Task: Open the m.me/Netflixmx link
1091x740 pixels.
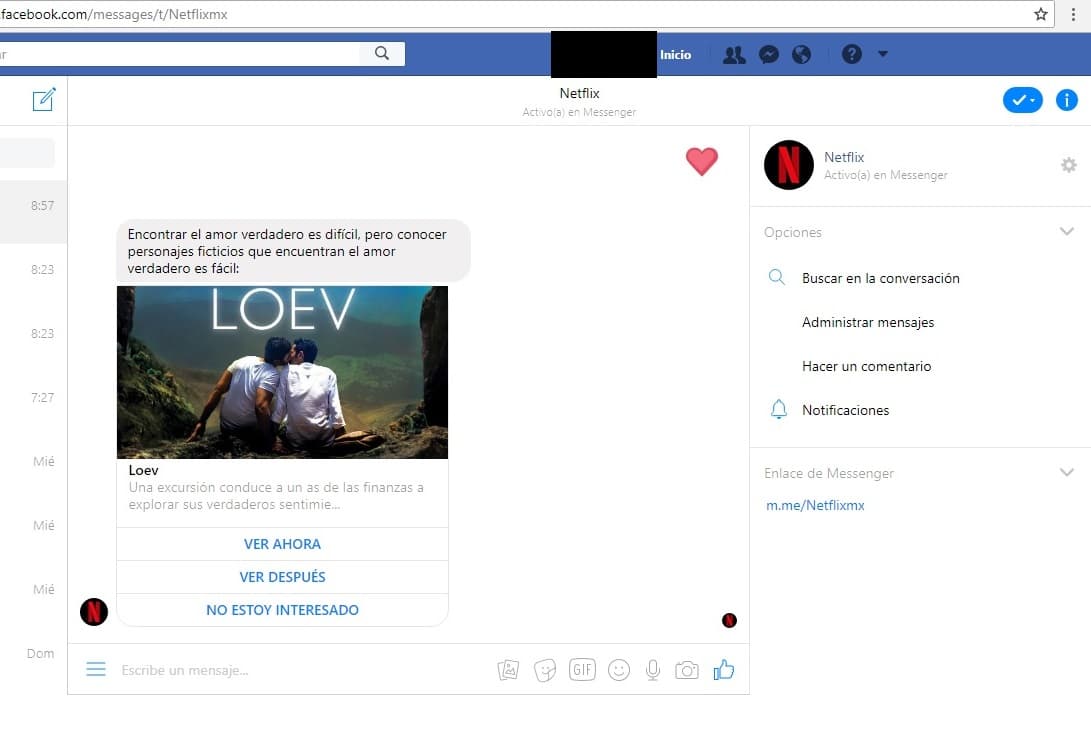Action: (815, 505)
